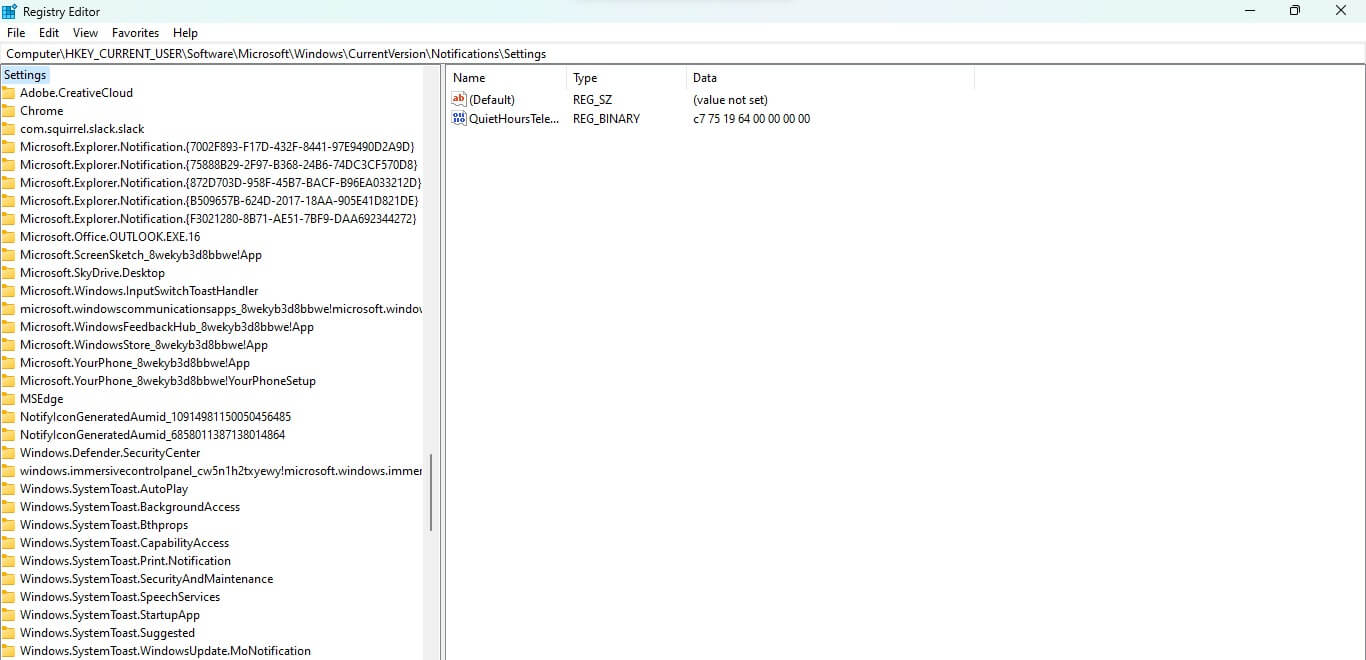
Task: Click the string value icon beside (Default)
Action: click(459, 100)
